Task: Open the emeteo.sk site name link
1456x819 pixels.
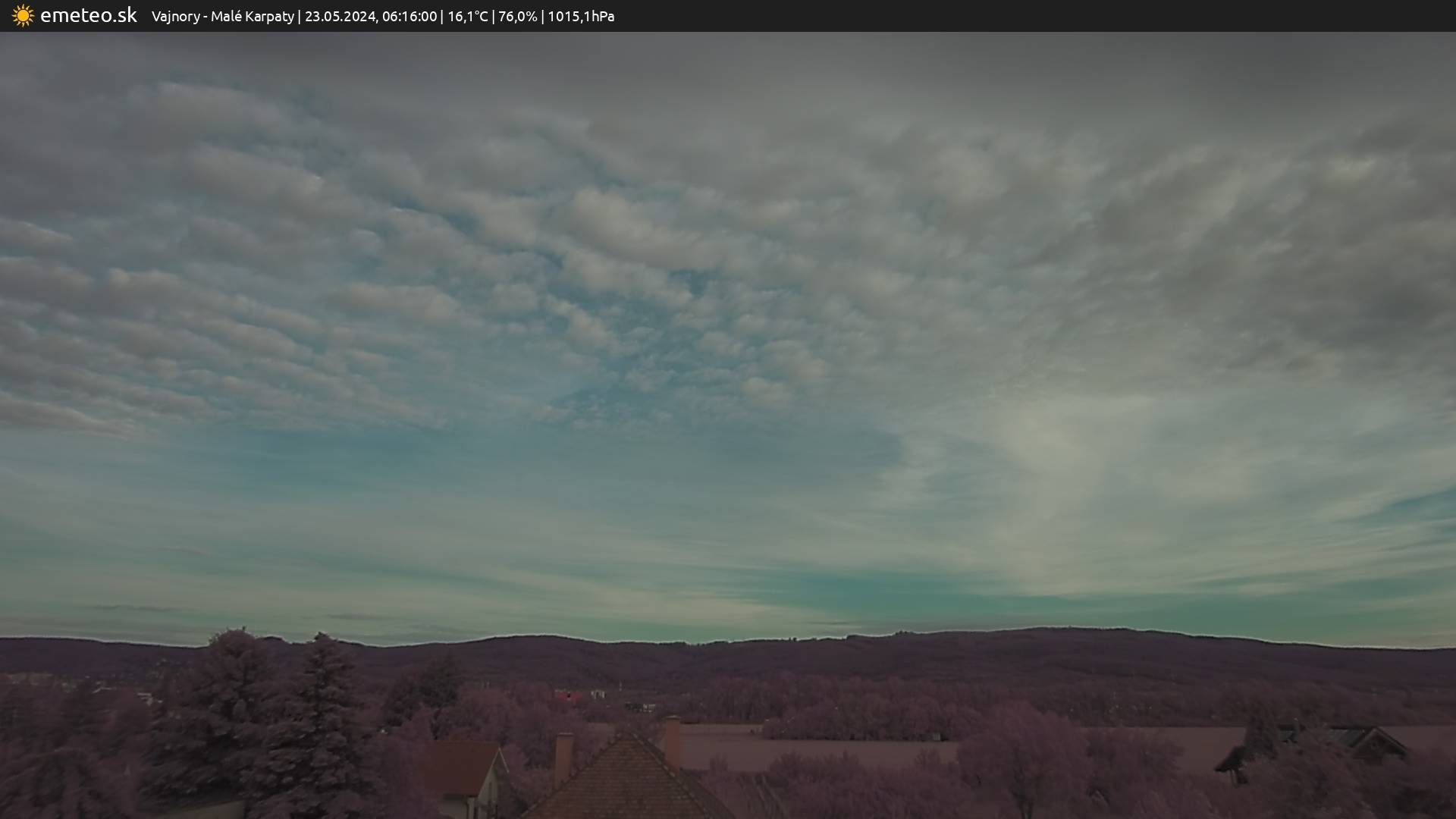Action: 88,16
